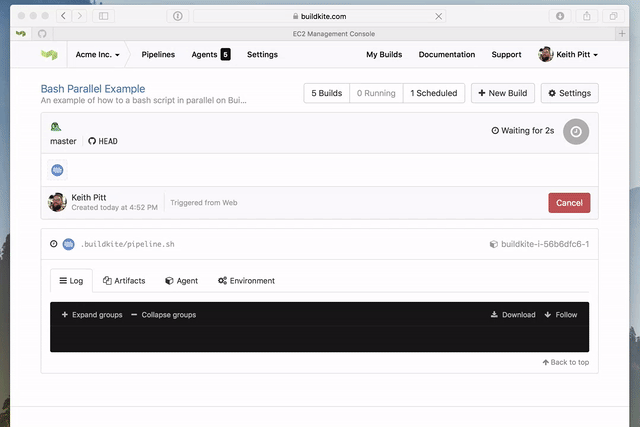Open the Keith Pitt user dropdown
Screen dimensions: 640x427
point(568,54)
